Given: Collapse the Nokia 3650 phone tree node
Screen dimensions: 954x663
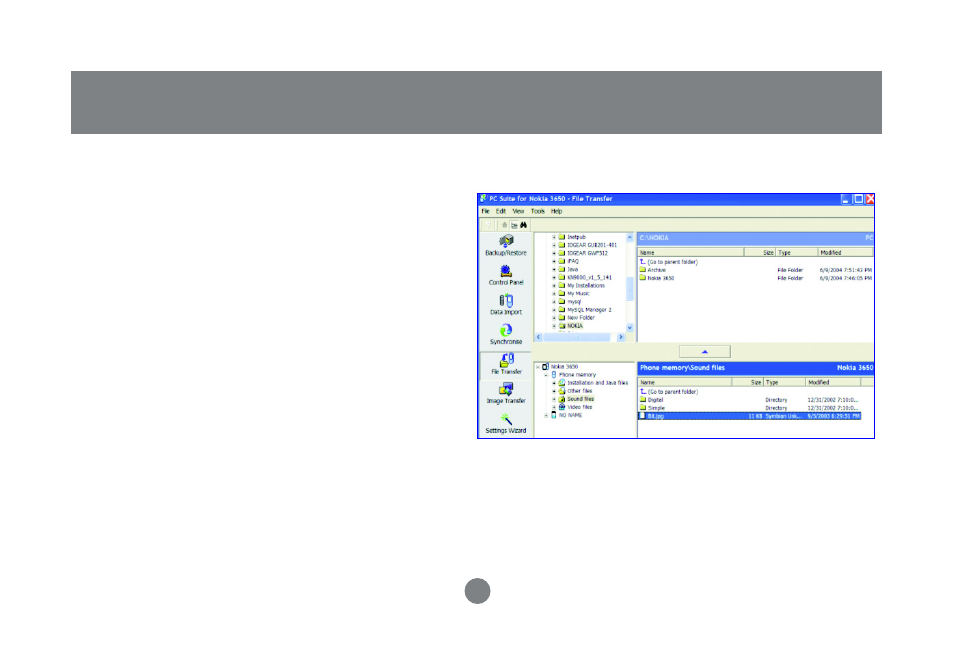Looking at the screenshot, I should click(x=538, y=367).
